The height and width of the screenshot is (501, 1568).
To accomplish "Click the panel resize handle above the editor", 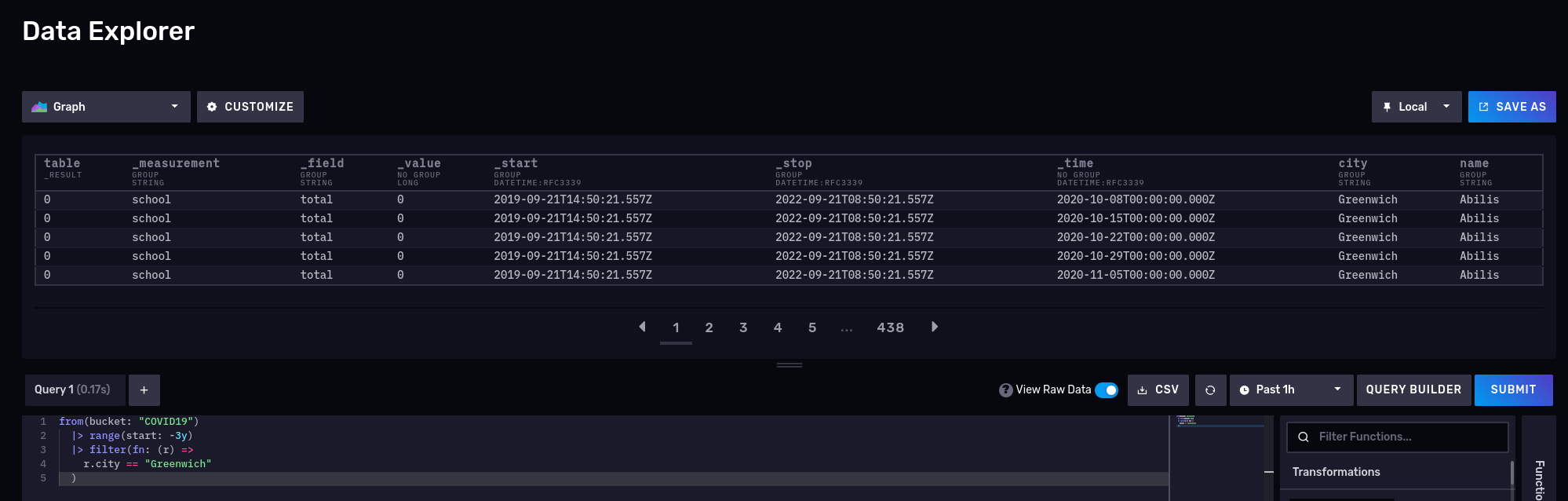I will [x=789, y=365].
